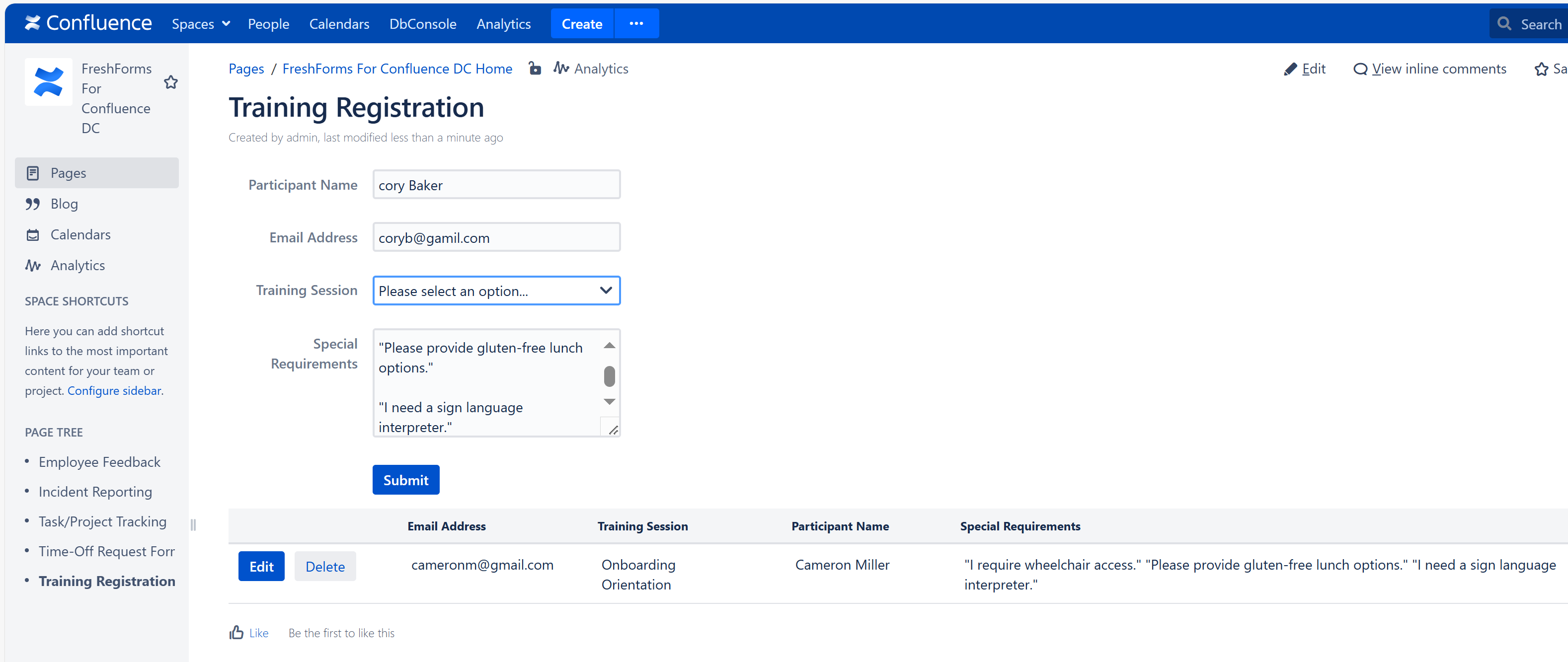Viewport: 1568px width, 662px height.
Task: Click the Search icon in the header
Action: click(1505, 24)
